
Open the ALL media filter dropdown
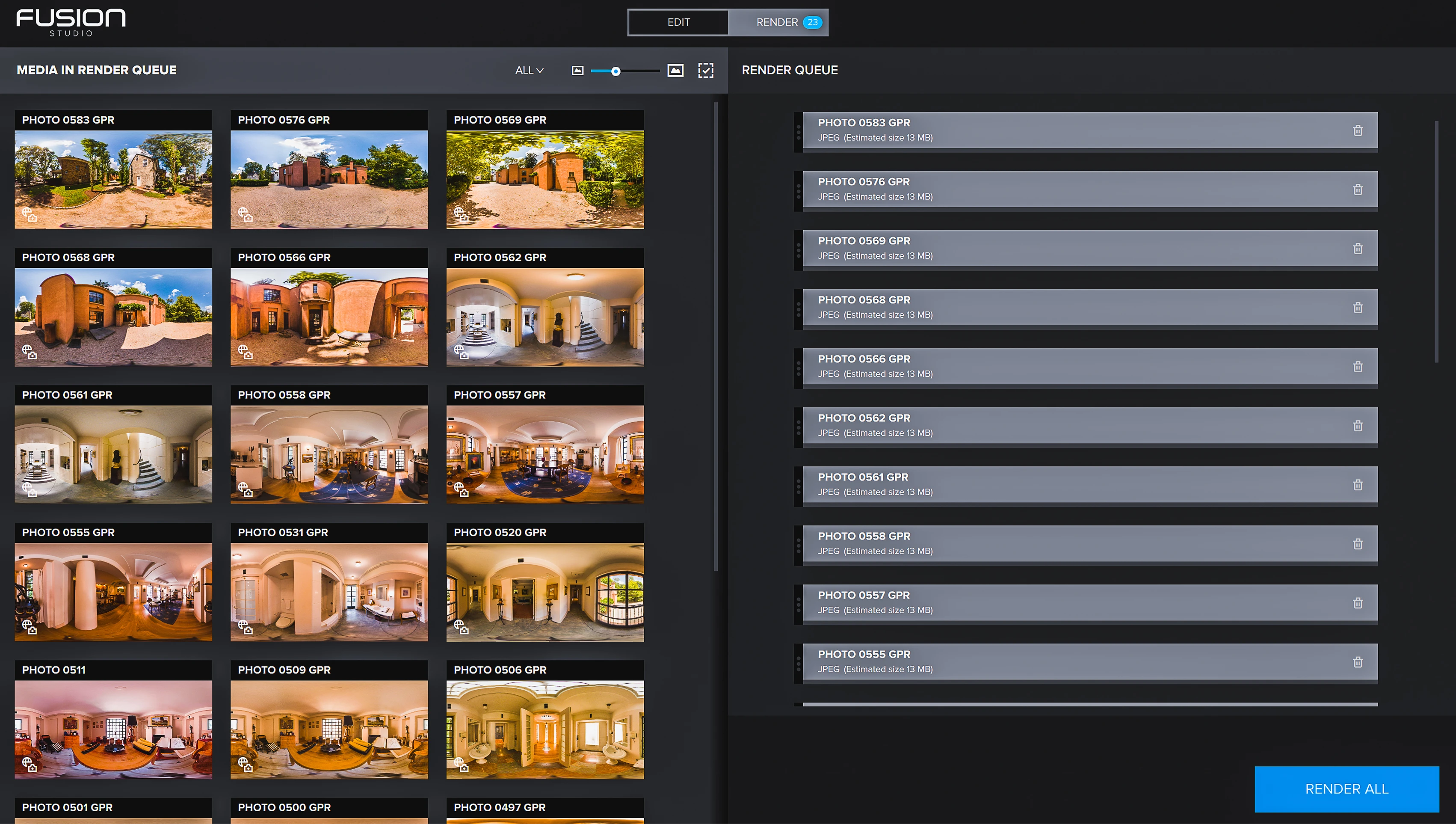pos(529,70)
